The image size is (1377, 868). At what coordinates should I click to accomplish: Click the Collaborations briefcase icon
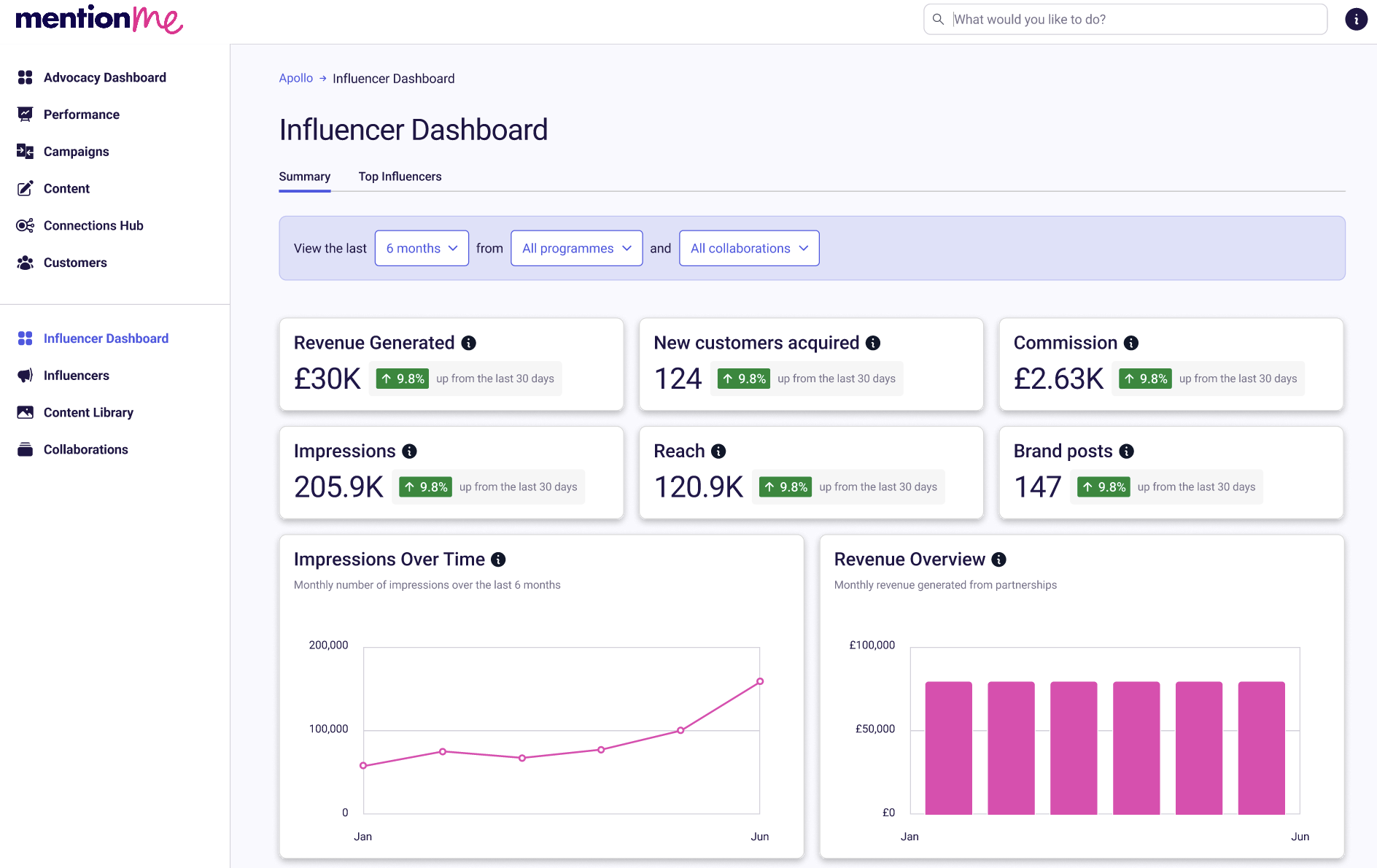pos(26,450)
